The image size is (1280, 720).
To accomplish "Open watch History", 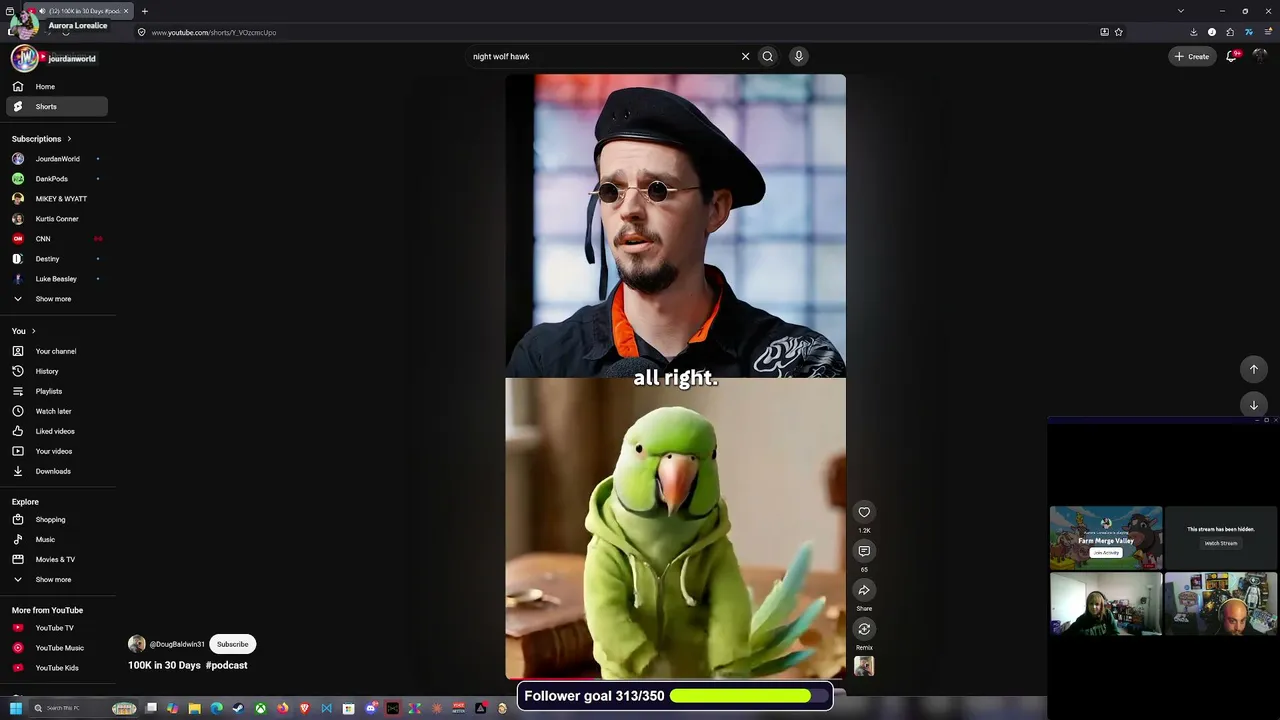I will (x=57, y=371).
